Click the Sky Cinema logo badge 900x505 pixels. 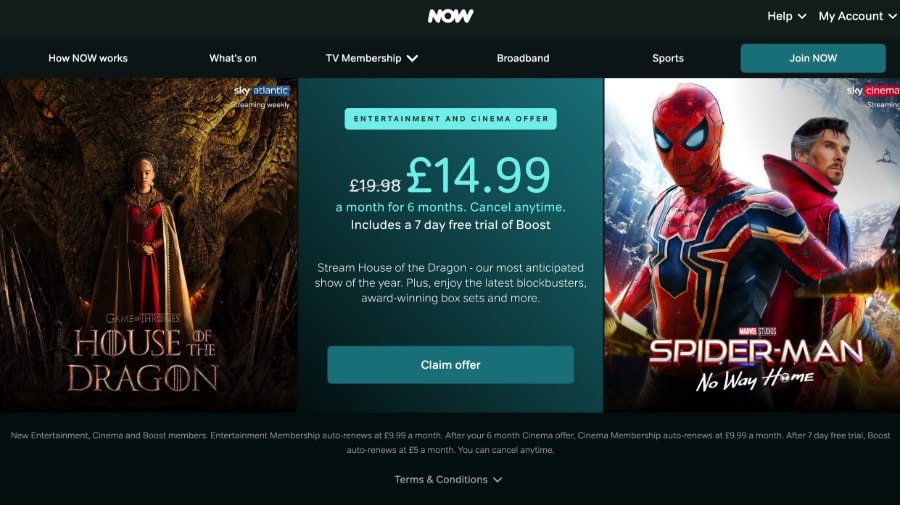click(x=872, y=91)
